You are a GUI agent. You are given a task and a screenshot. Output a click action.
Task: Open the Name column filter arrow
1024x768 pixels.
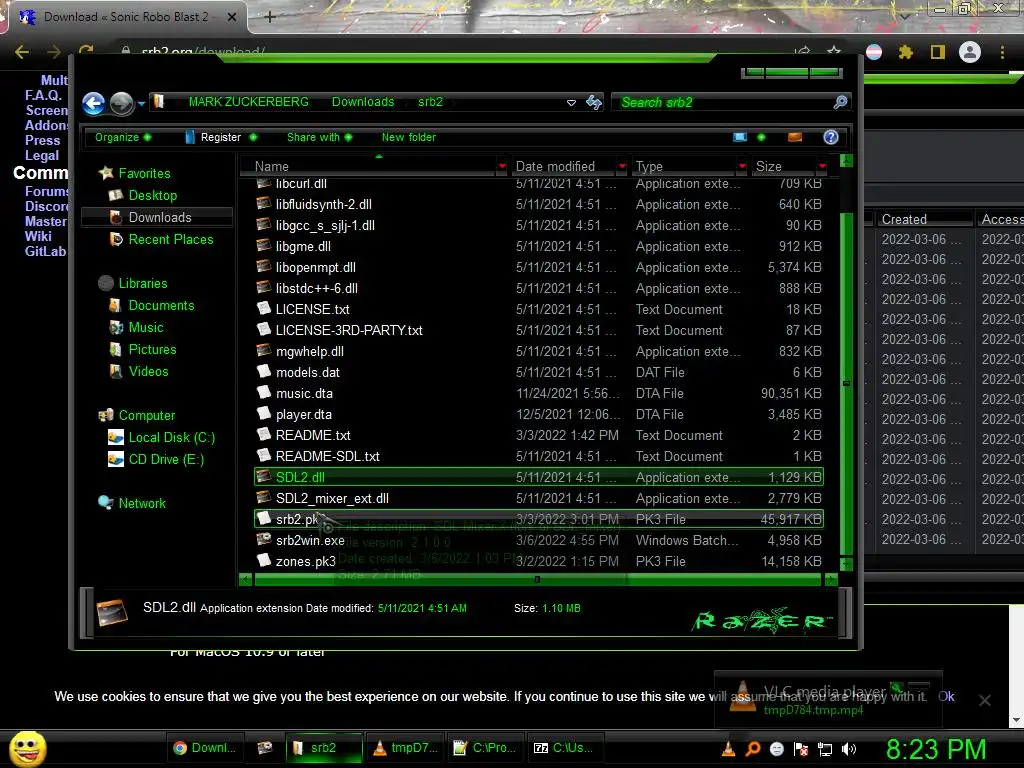click(502, 167)
